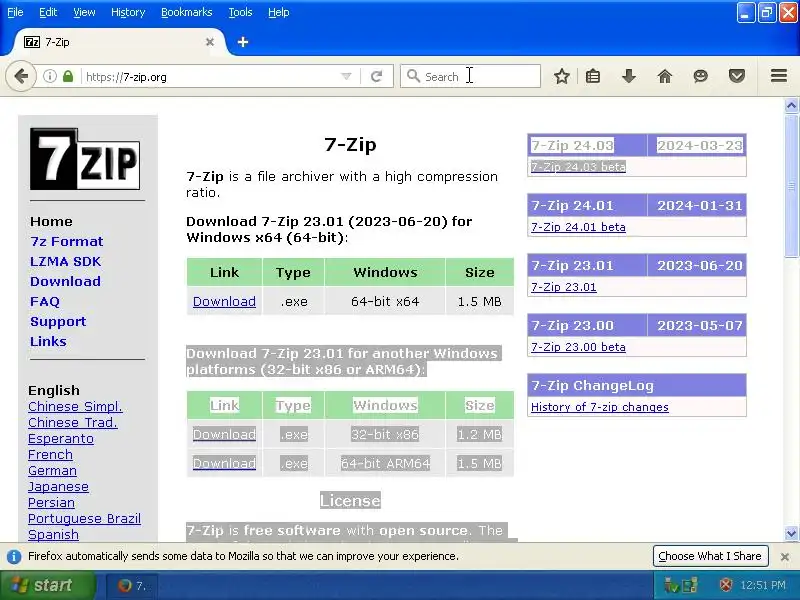
Task: Switch language to Esperanto
Action: (61, 439)
